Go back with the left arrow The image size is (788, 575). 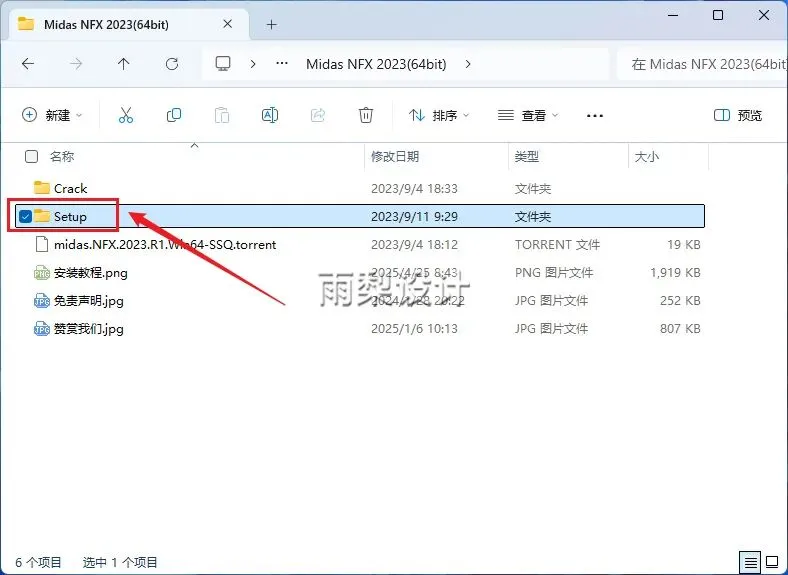point(28,64)
